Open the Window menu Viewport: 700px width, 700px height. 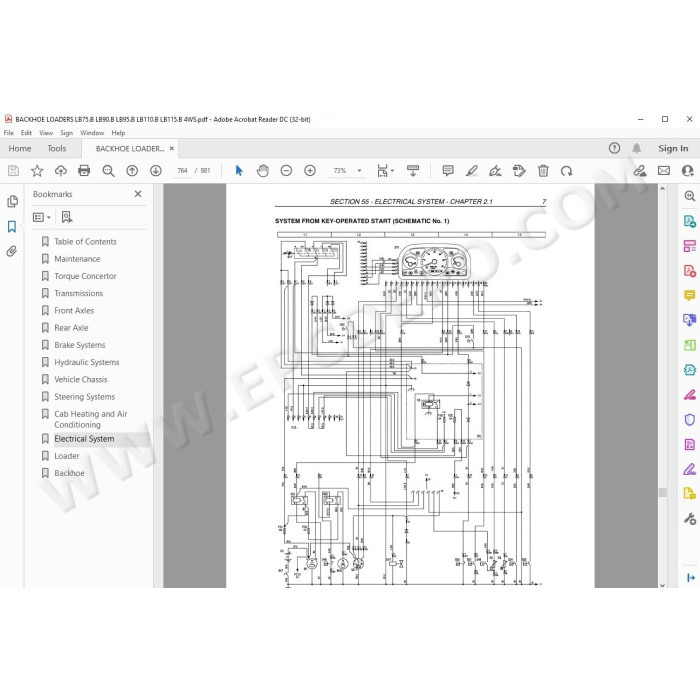click(92, 133)
